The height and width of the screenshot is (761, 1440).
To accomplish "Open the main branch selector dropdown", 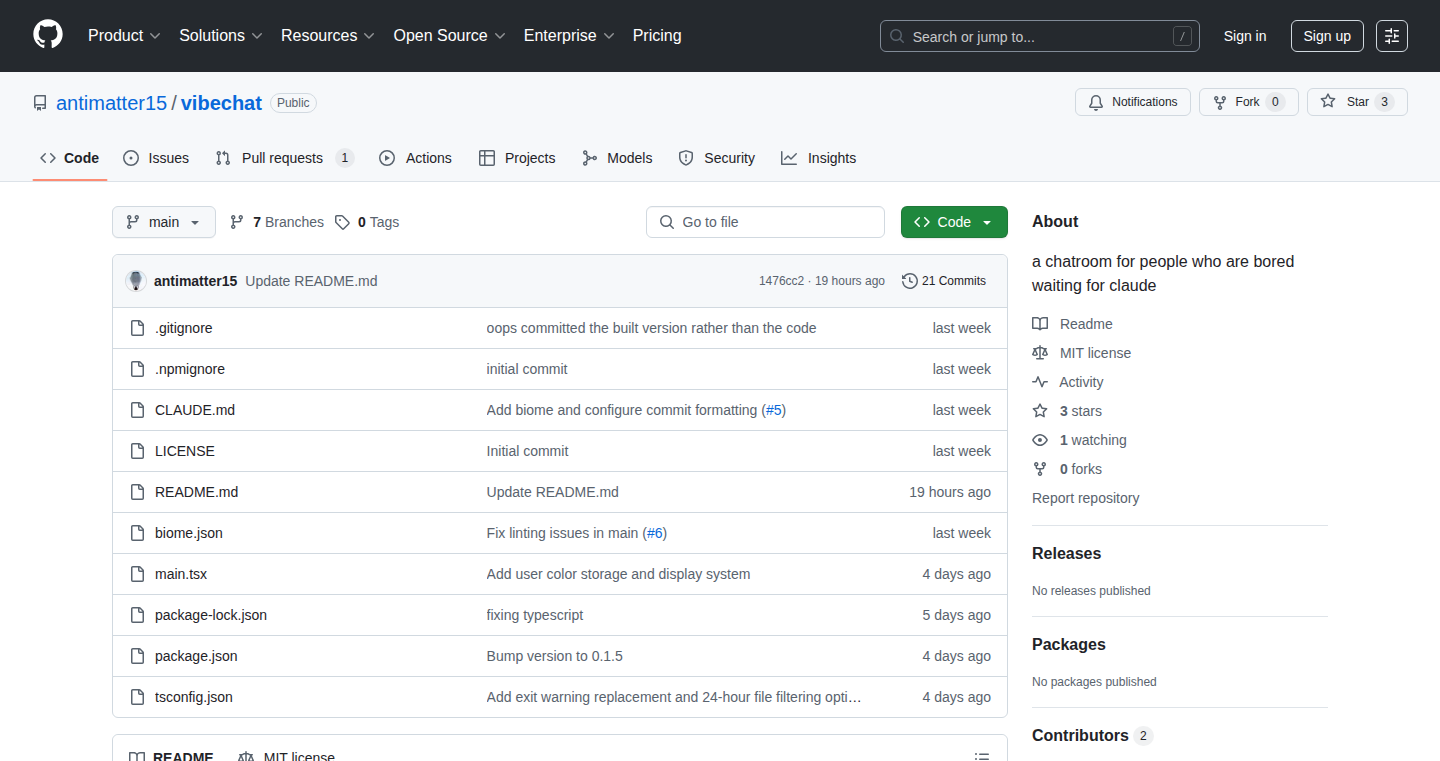I will 164,222.
